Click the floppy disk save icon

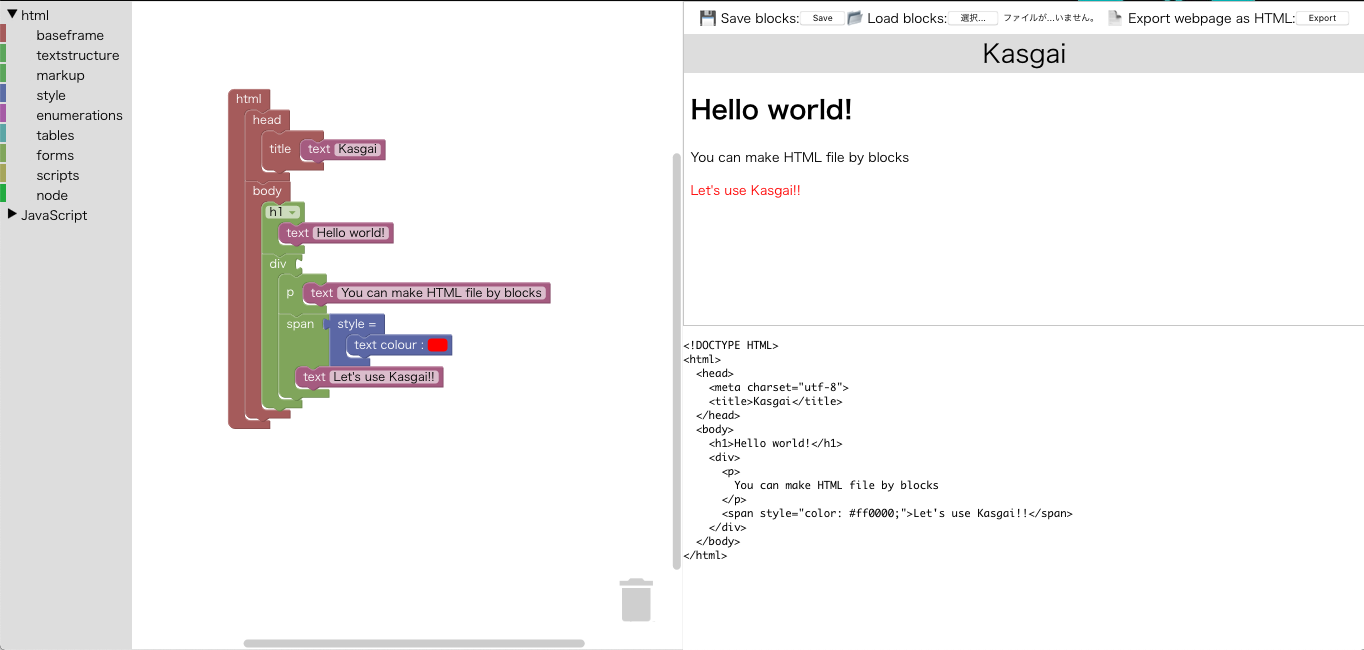(x=708, y=18)
